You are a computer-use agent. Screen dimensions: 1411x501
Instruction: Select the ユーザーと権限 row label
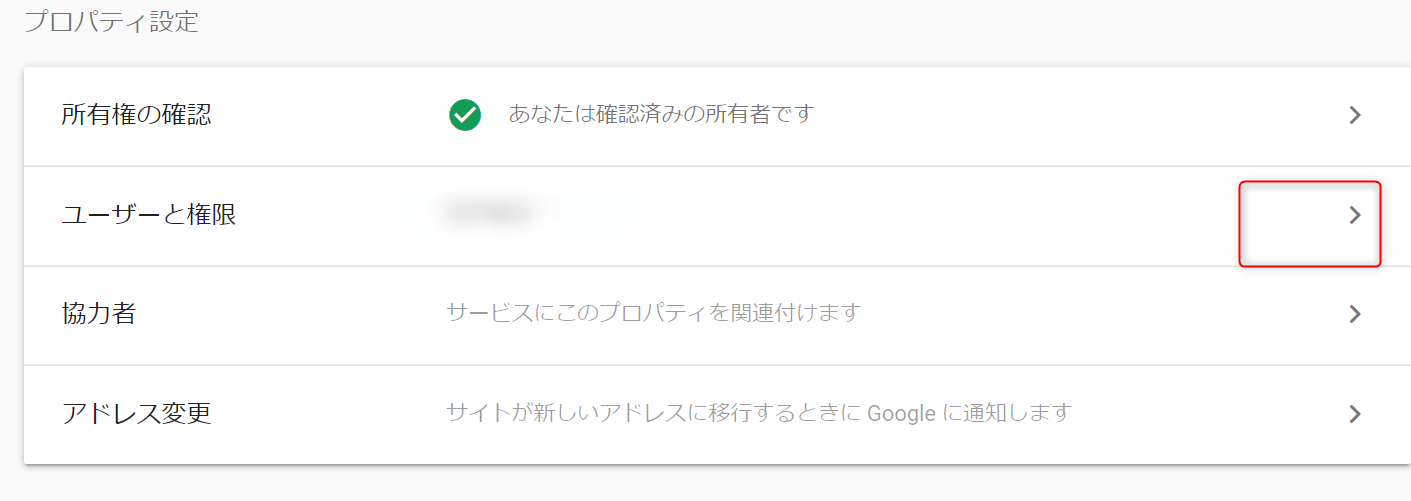click(x=148, y=214)
